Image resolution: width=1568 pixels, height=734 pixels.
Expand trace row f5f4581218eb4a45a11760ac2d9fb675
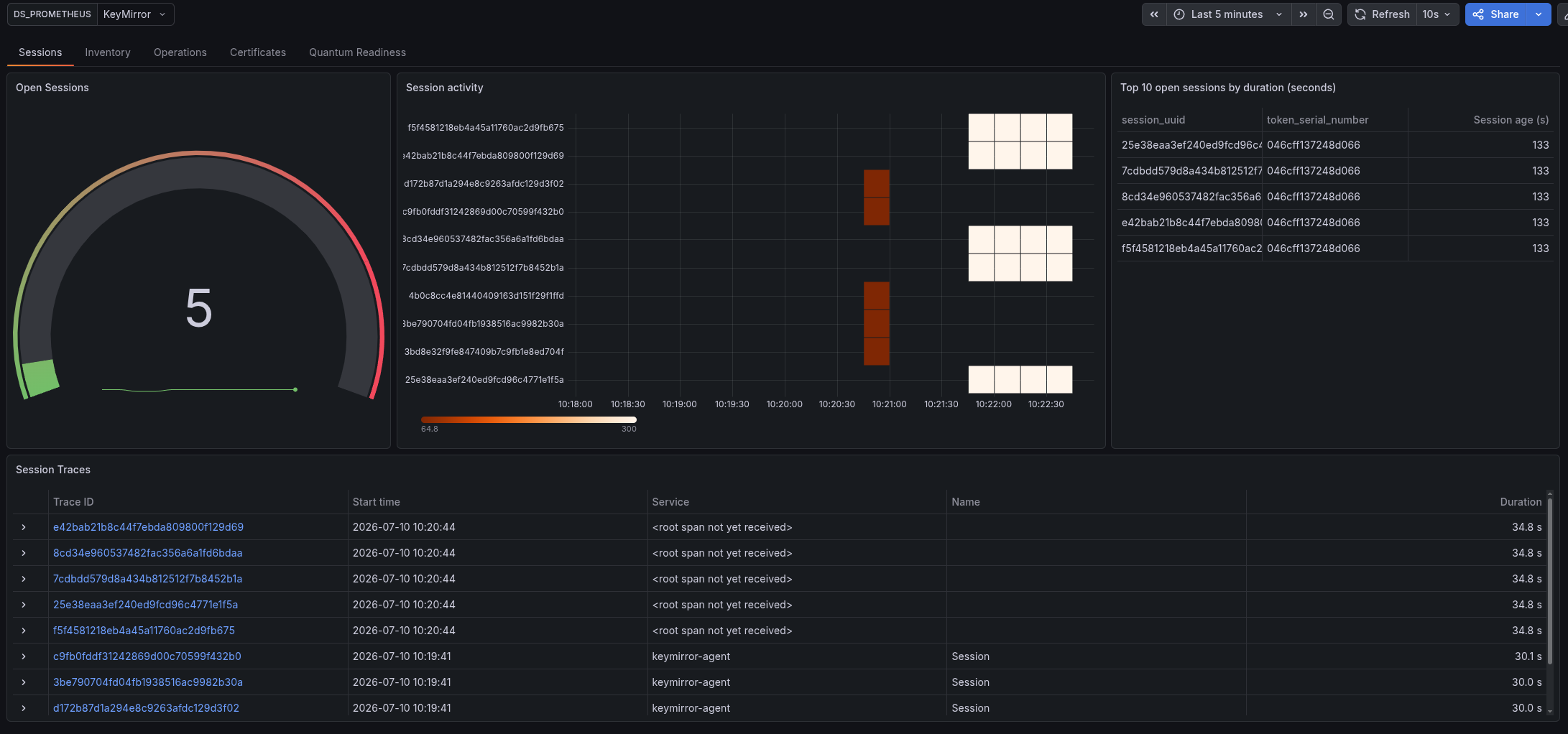tap(24, 631)
